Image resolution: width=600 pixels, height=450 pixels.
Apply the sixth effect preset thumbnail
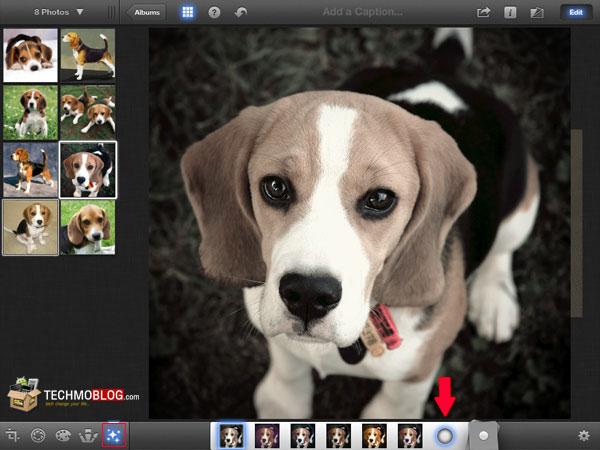click(x=410, y=435)
